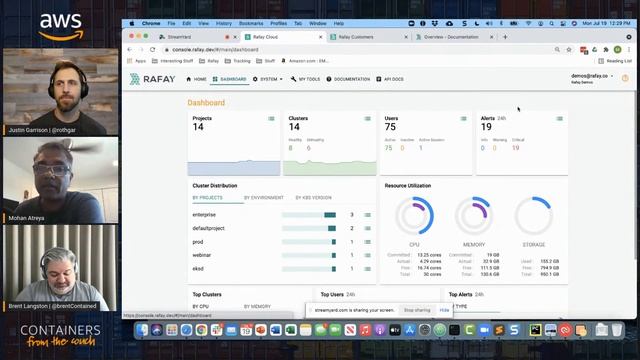
Task: Click the Storage utilization donut chart
Action: [533, 216]
